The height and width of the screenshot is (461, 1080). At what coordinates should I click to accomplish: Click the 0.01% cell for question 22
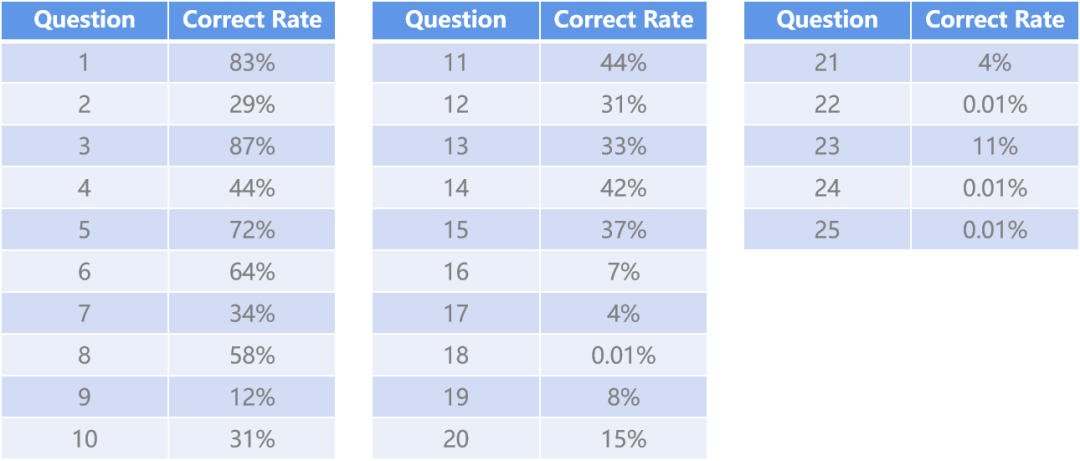pyautogui.click(x=995, y=105)
